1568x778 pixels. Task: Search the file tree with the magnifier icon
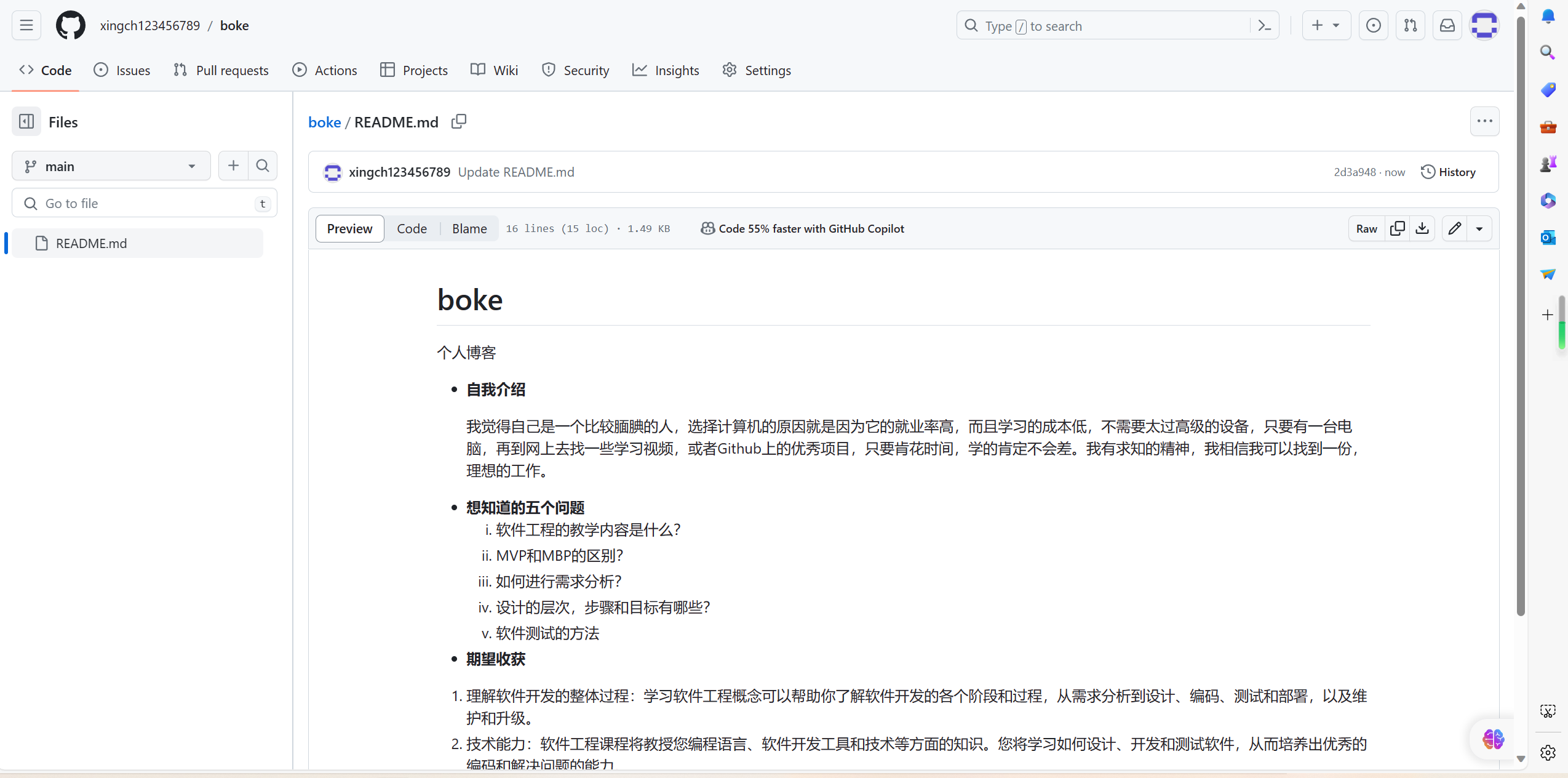pos(263,166)
